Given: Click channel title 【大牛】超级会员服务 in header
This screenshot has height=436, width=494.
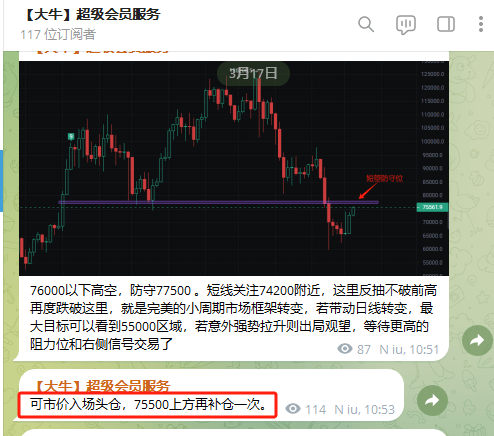Looking at the screenshot, I should tap(91, 14).
